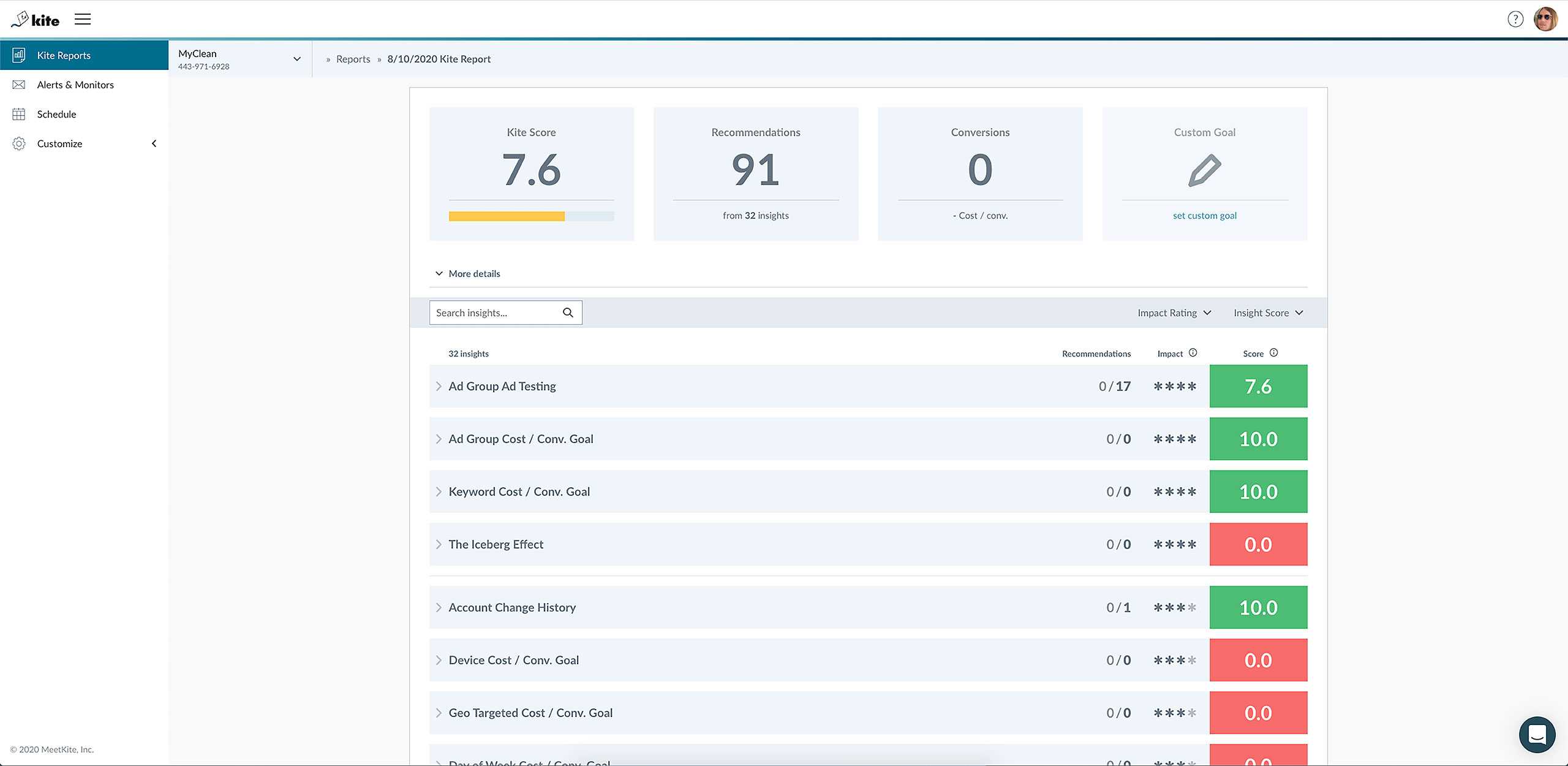Click the Alerts & Monitors icon
Screen dimensions: 1568x766
[x=18, y=85]
